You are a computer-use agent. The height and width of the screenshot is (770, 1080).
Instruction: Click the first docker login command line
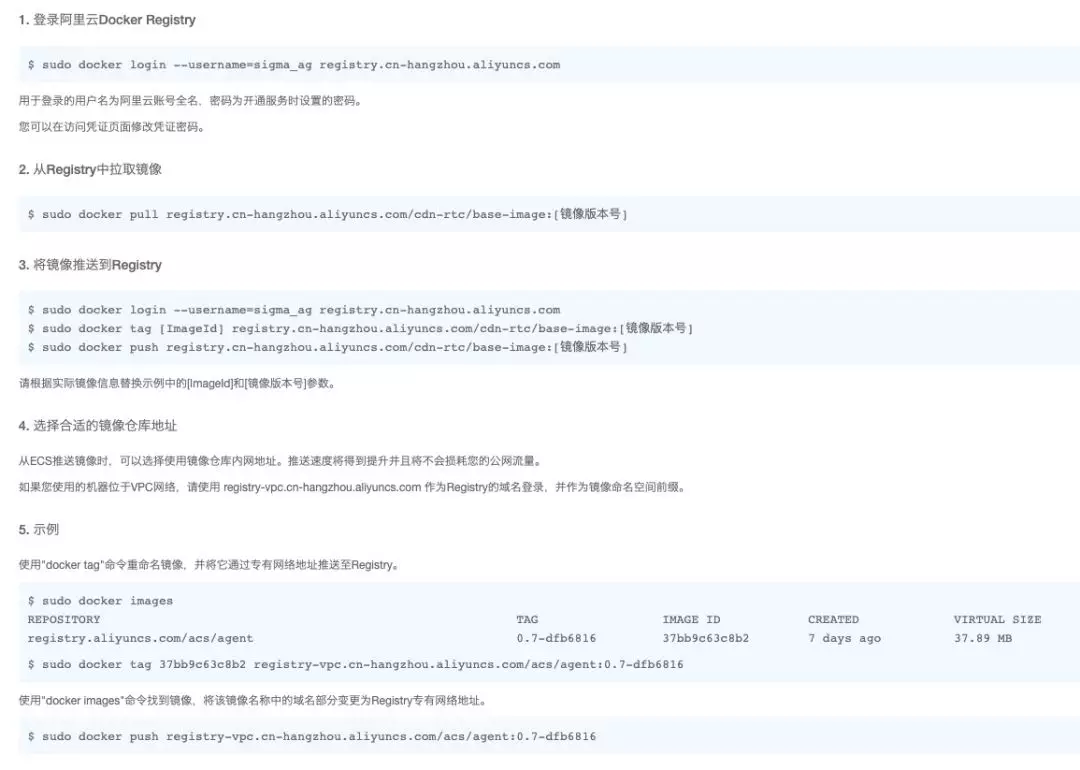[x=294, y=65]
